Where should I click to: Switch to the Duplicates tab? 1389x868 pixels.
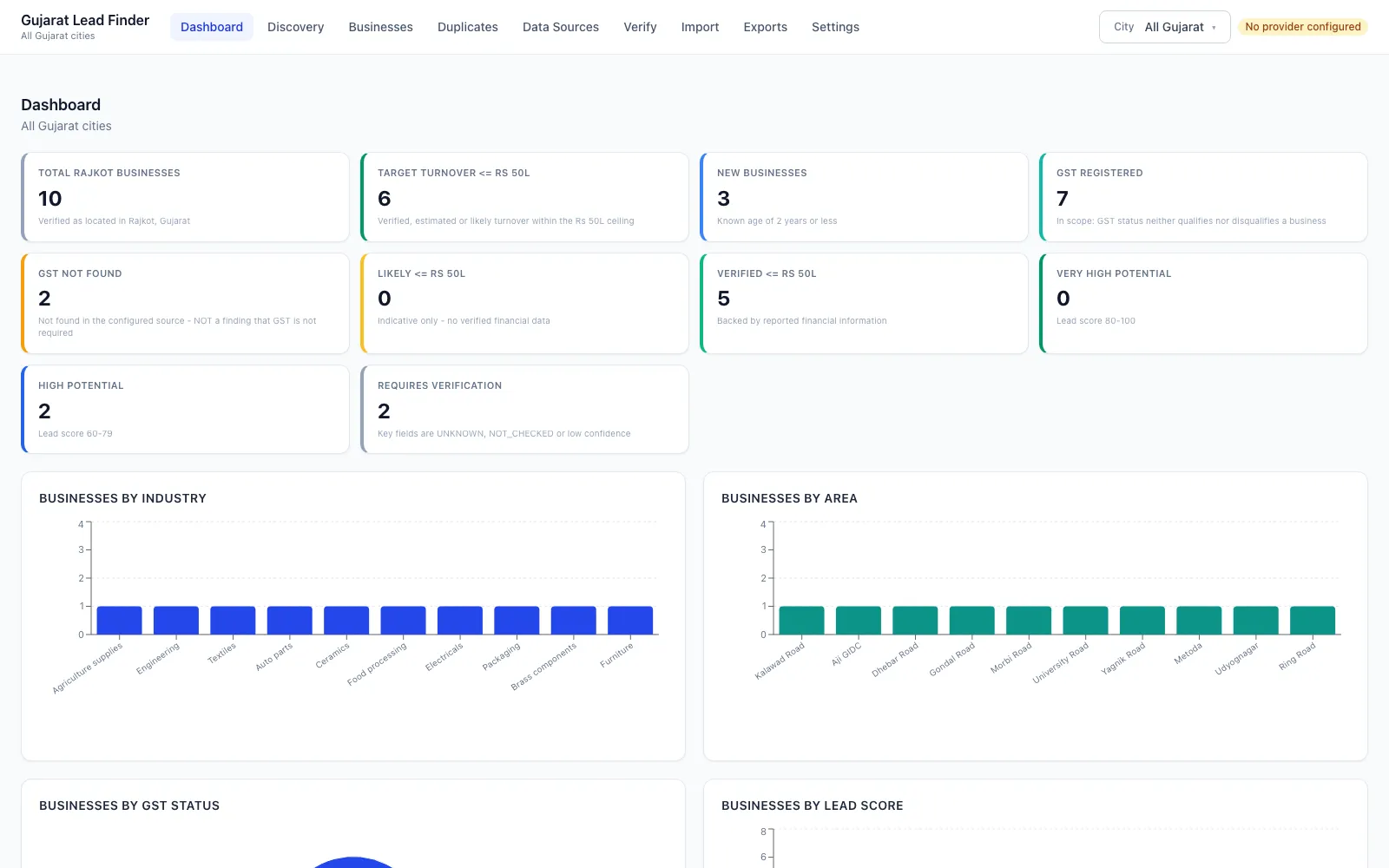(468, 27)
